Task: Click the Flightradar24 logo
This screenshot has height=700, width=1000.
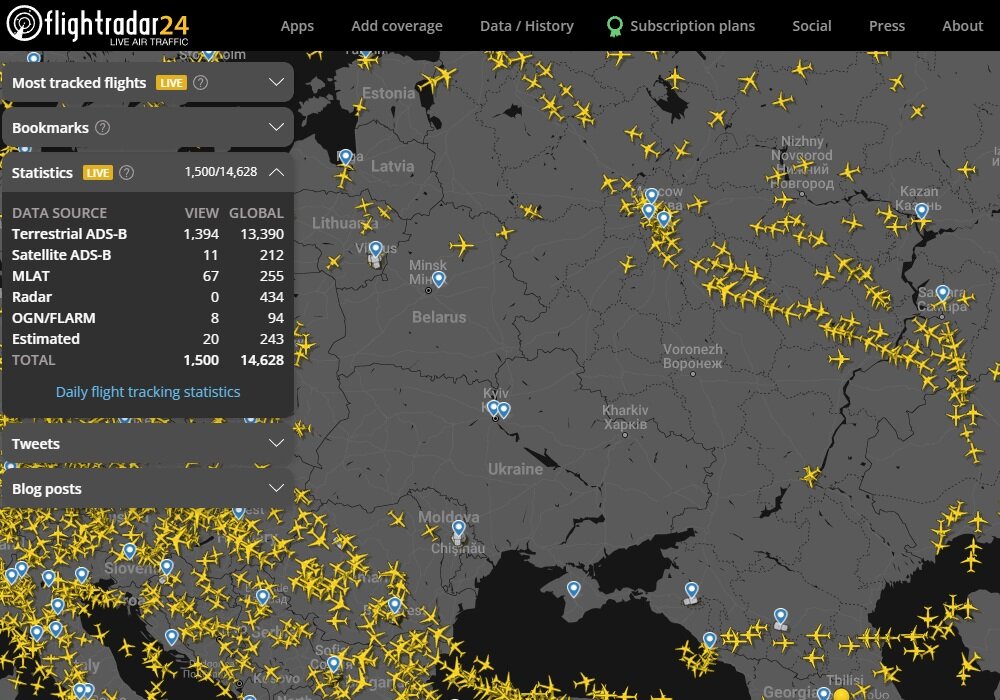Action: point(98,24)
